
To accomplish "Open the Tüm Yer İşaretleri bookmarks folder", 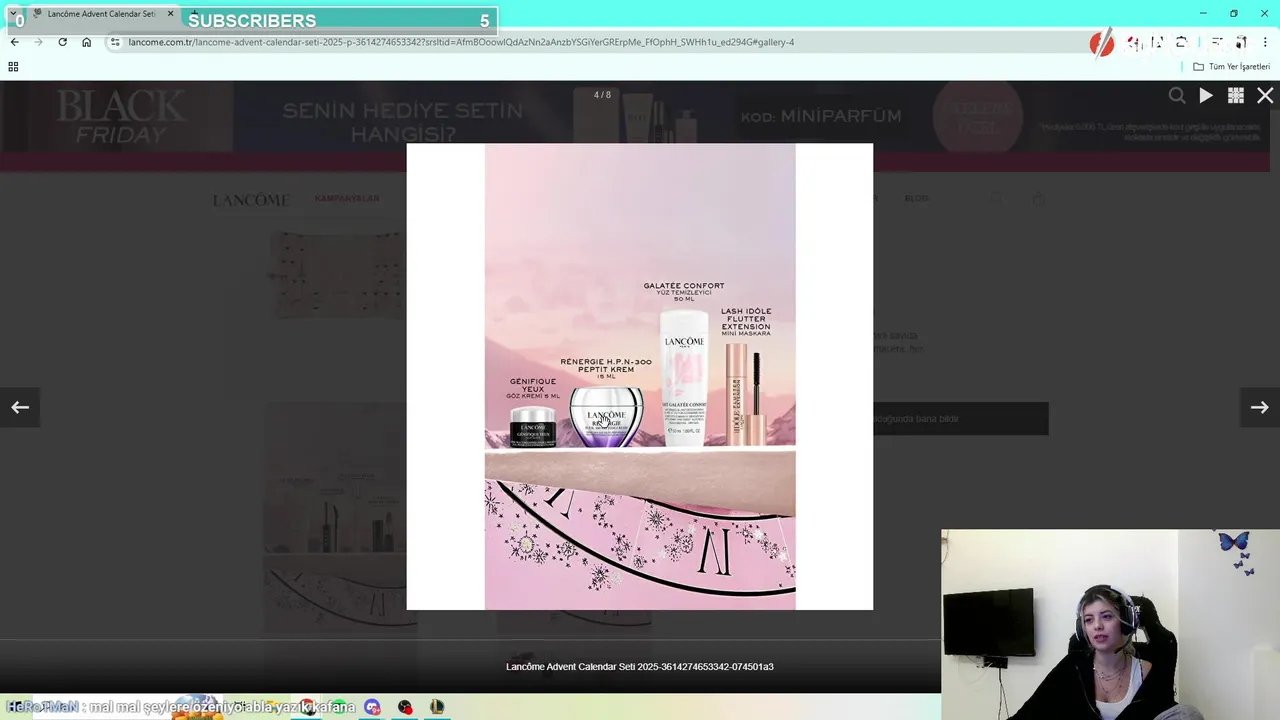I will [x=1232, y=66].
